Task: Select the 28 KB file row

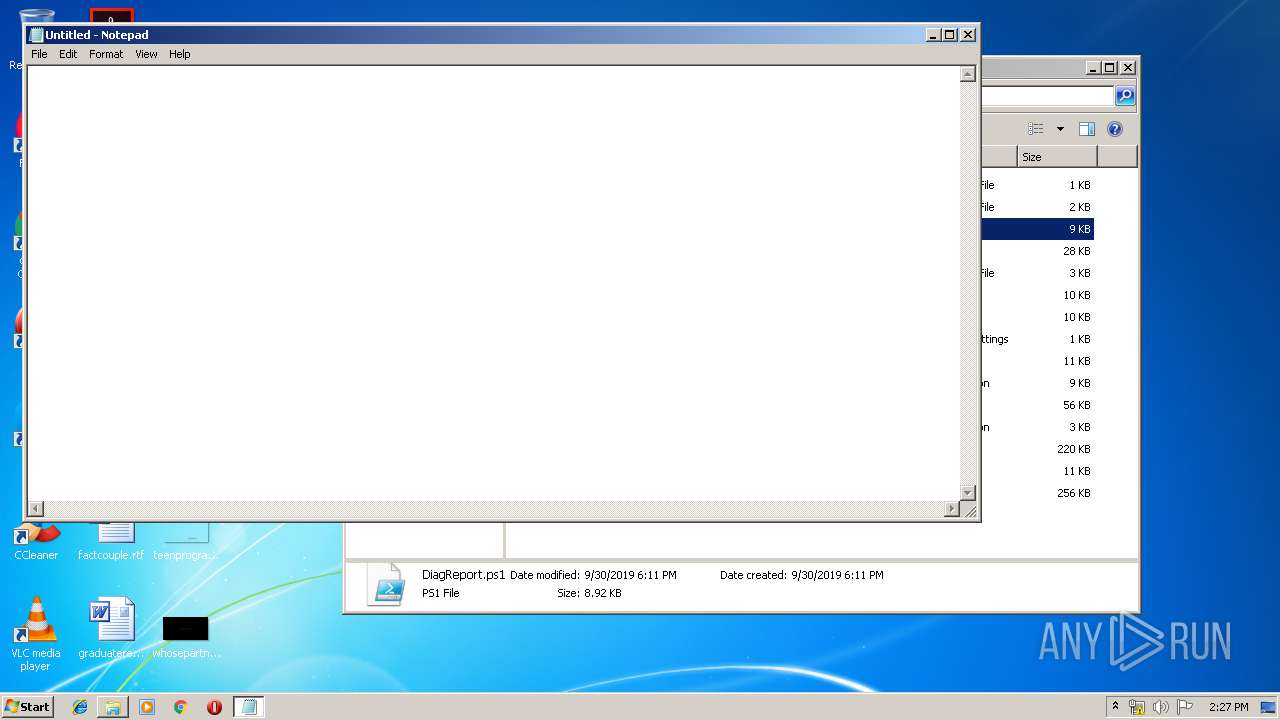Action: point(1037,251)
